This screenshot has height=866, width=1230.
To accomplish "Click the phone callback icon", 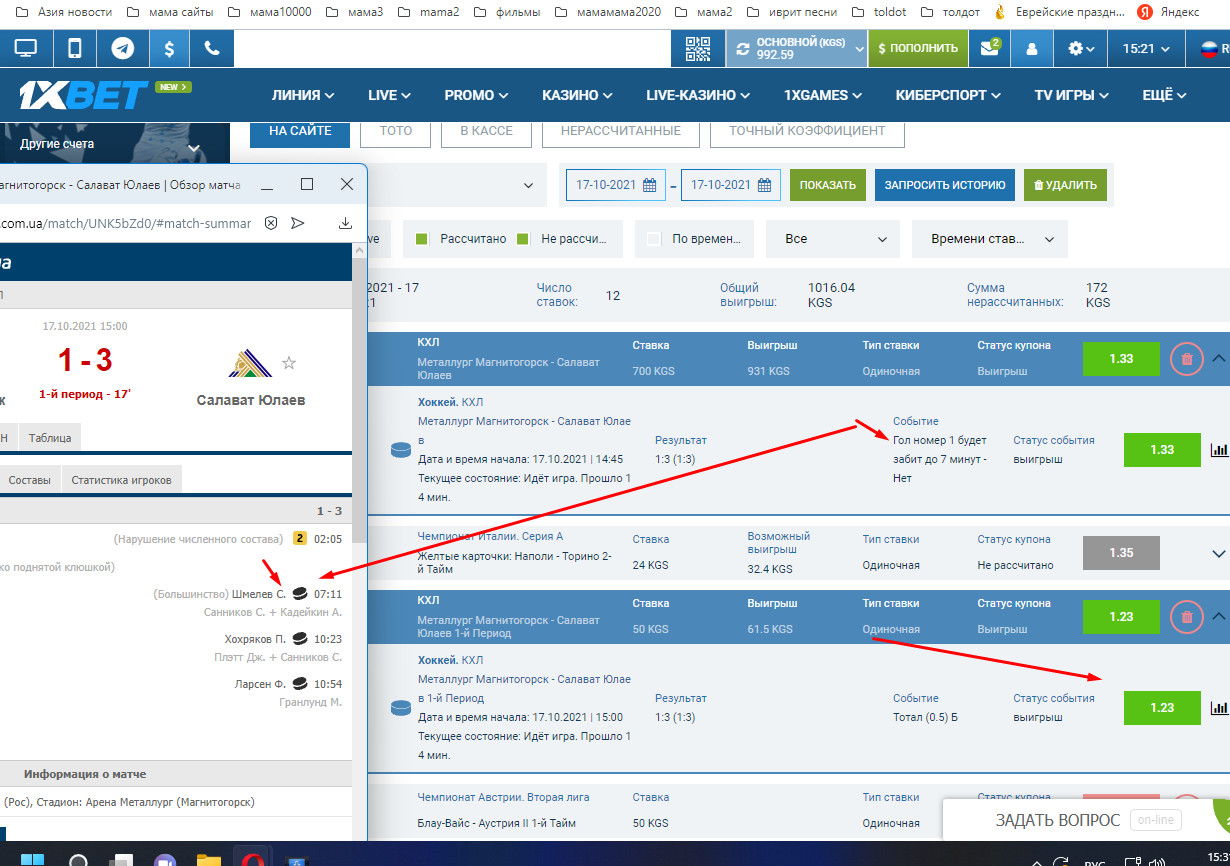I will (x=211, y=48).
